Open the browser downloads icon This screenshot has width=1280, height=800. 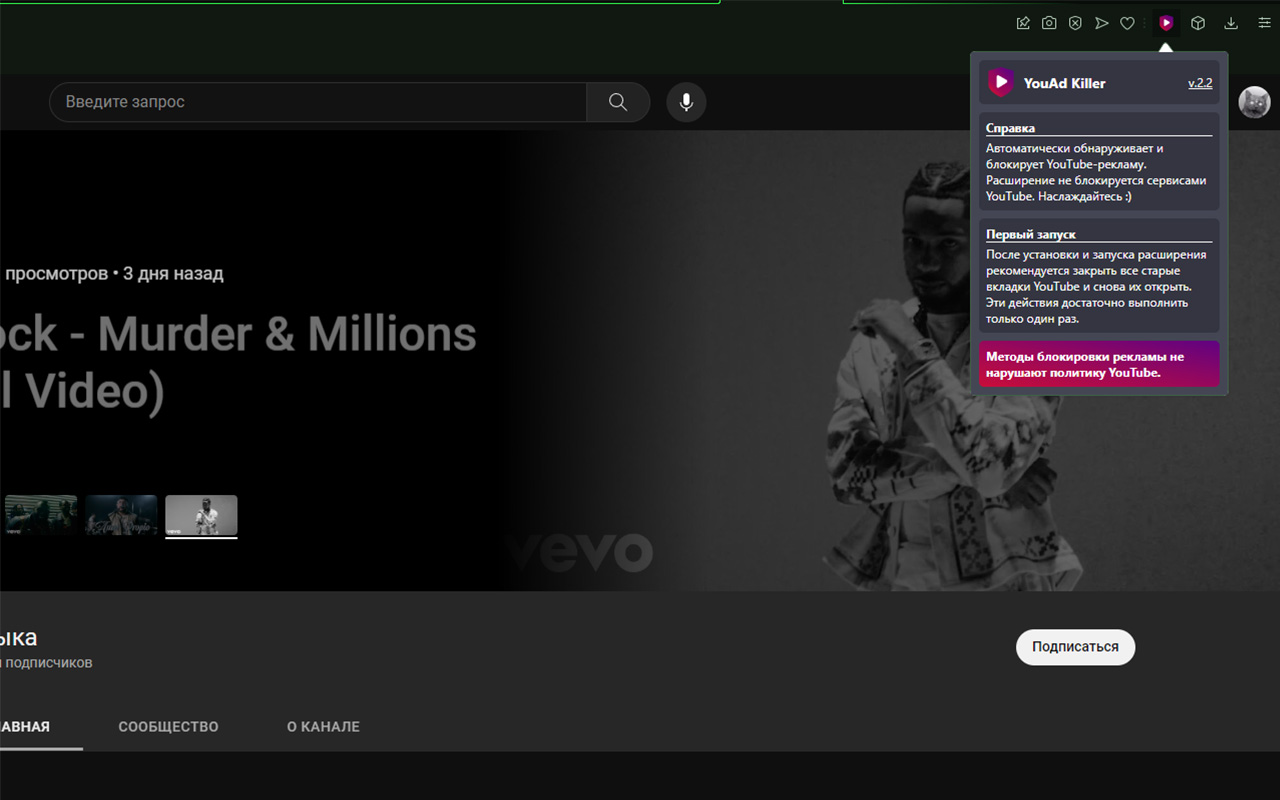[x=1231, y=23]
